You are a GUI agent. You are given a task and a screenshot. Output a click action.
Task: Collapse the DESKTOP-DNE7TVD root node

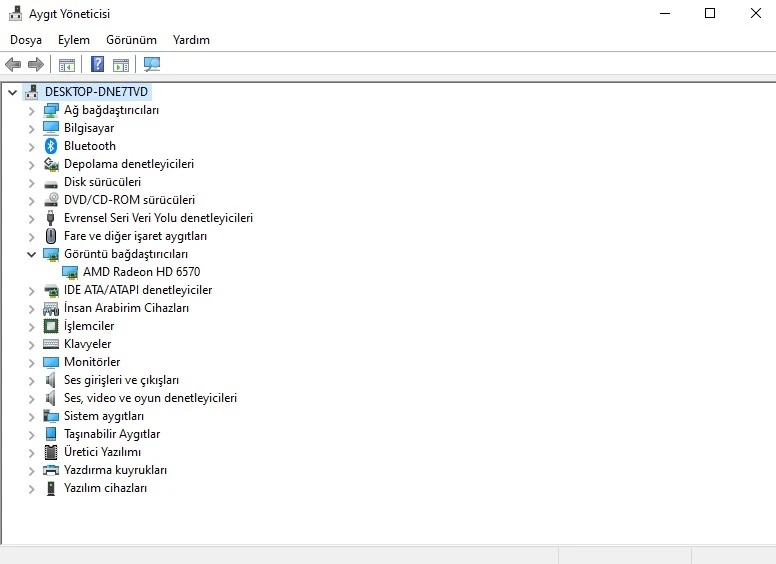(x=12, y=92)
